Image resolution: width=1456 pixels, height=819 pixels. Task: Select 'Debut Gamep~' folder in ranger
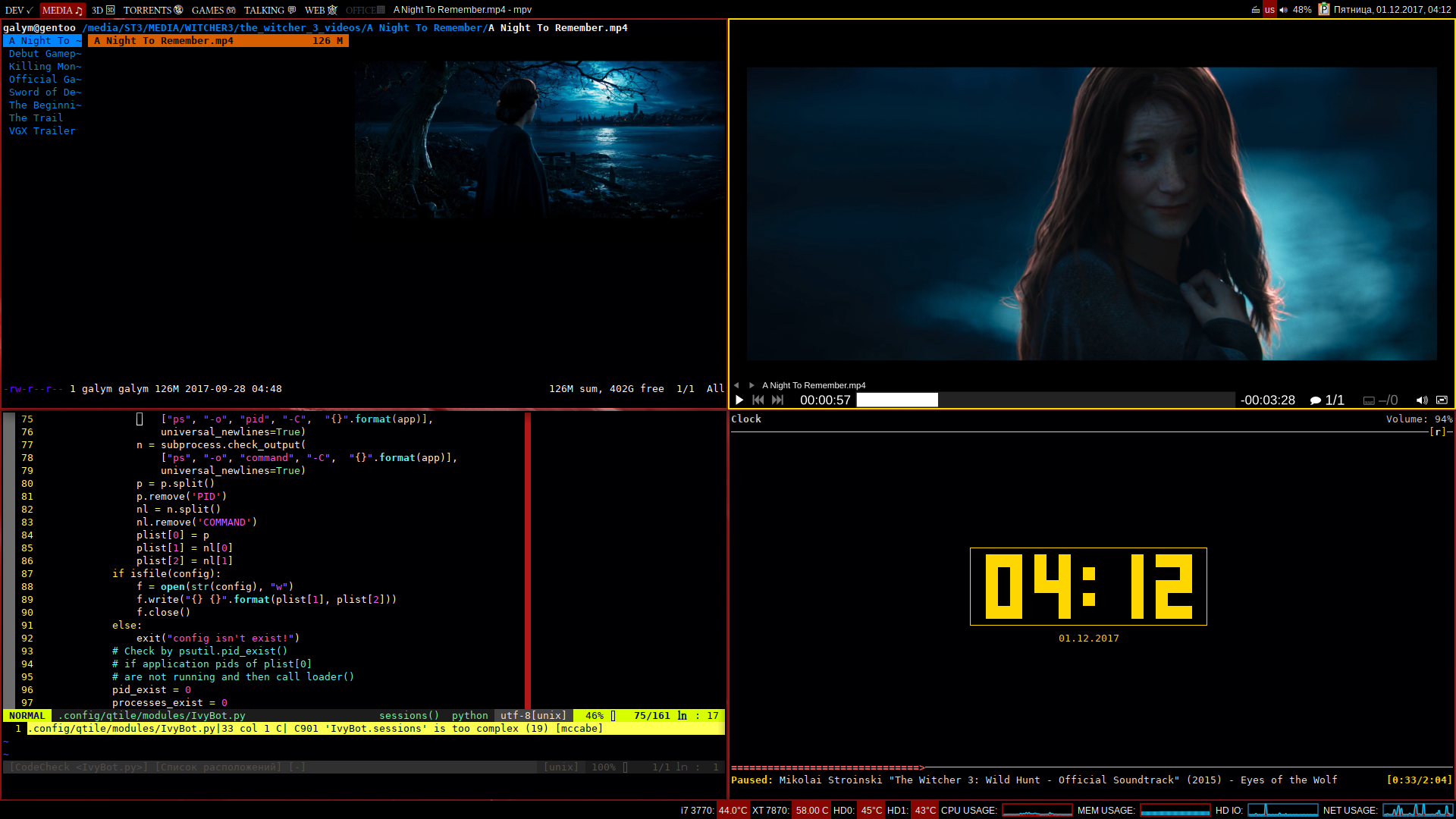(x=45, y=54)
